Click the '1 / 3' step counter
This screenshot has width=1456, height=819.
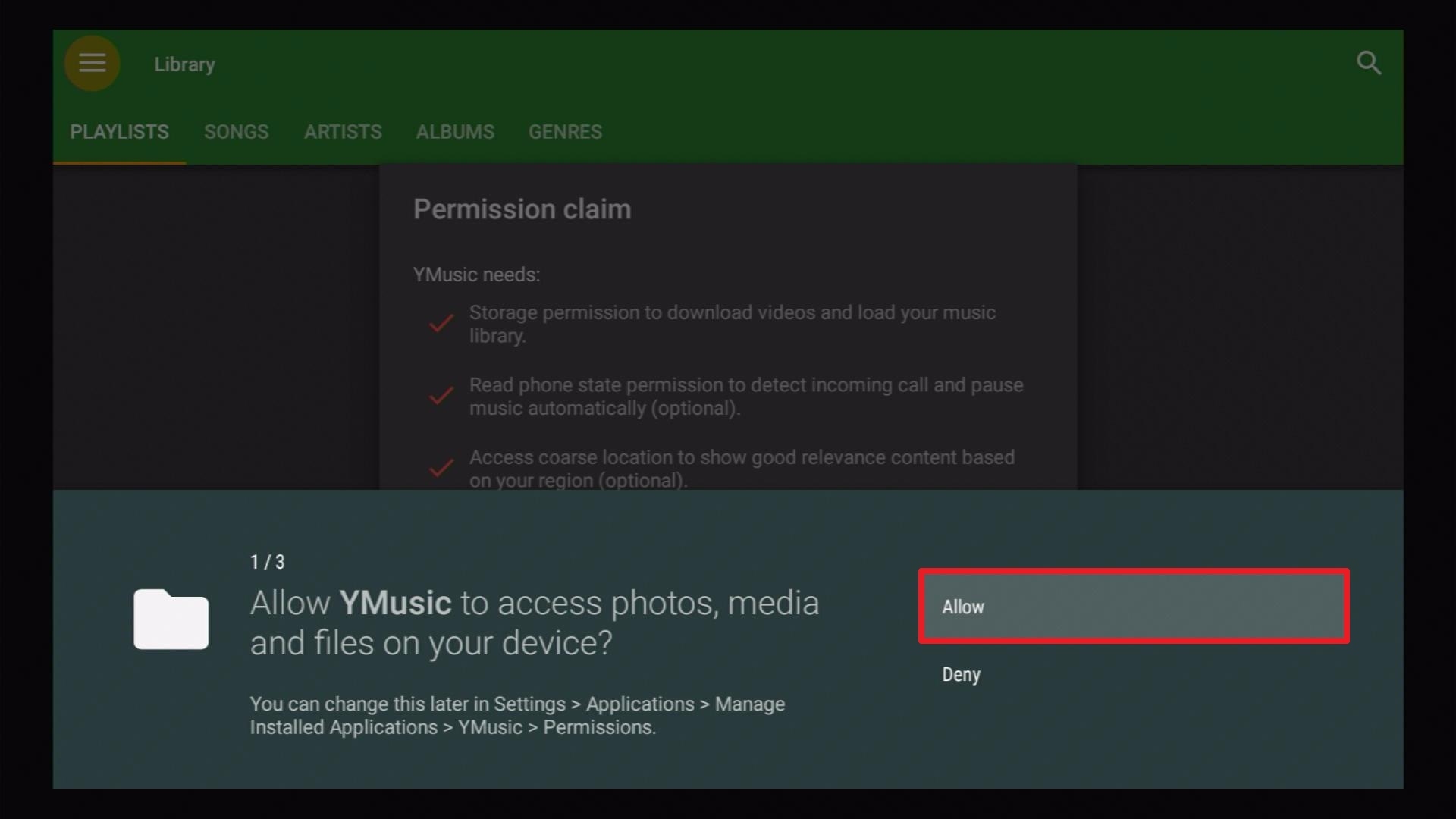click(267, 562)
